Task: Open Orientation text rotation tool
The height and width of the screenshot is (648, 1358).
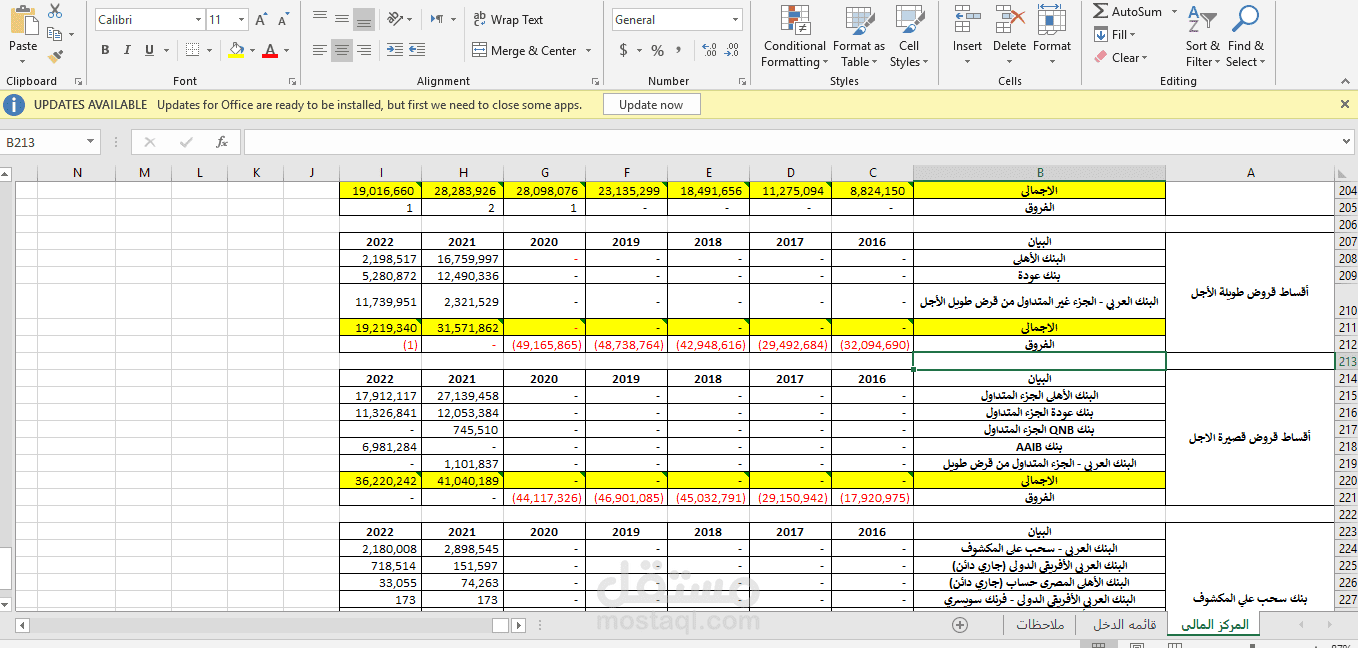Action: pyautogui.click(x=395, y=18)
